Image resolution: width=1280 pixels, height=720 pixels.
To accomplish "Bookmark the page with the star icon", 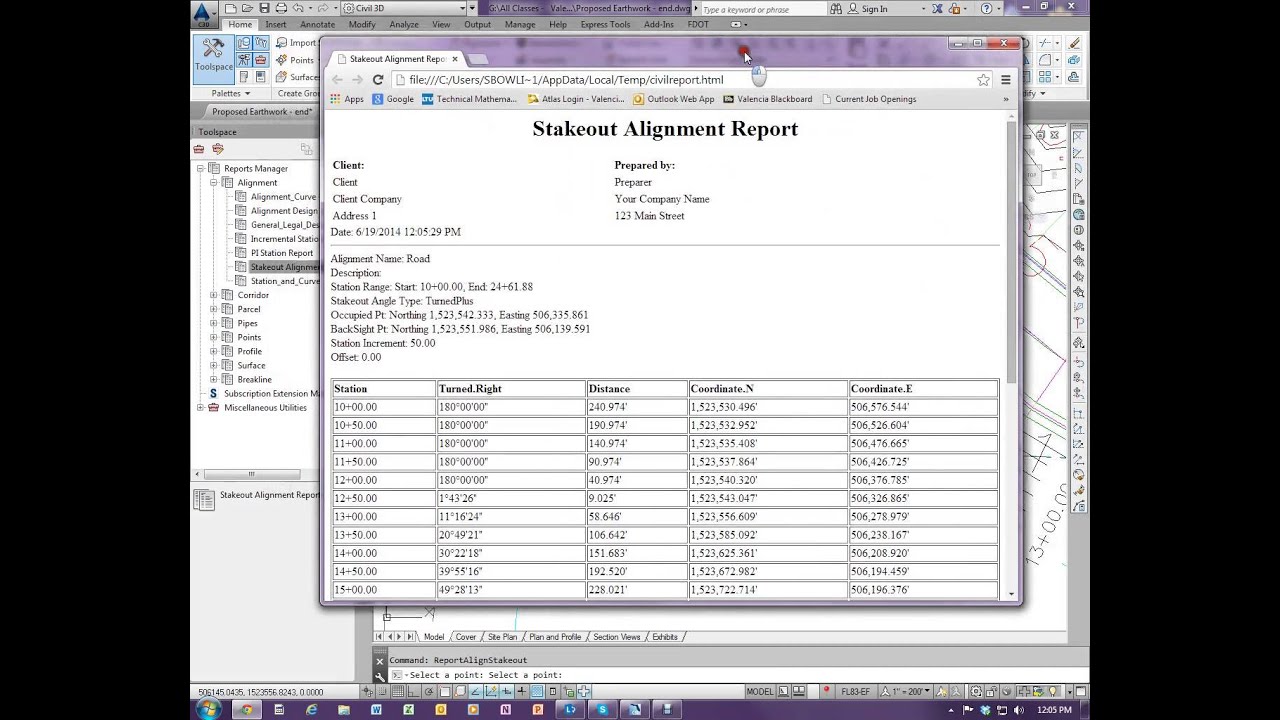I will [x=983, y=80].
